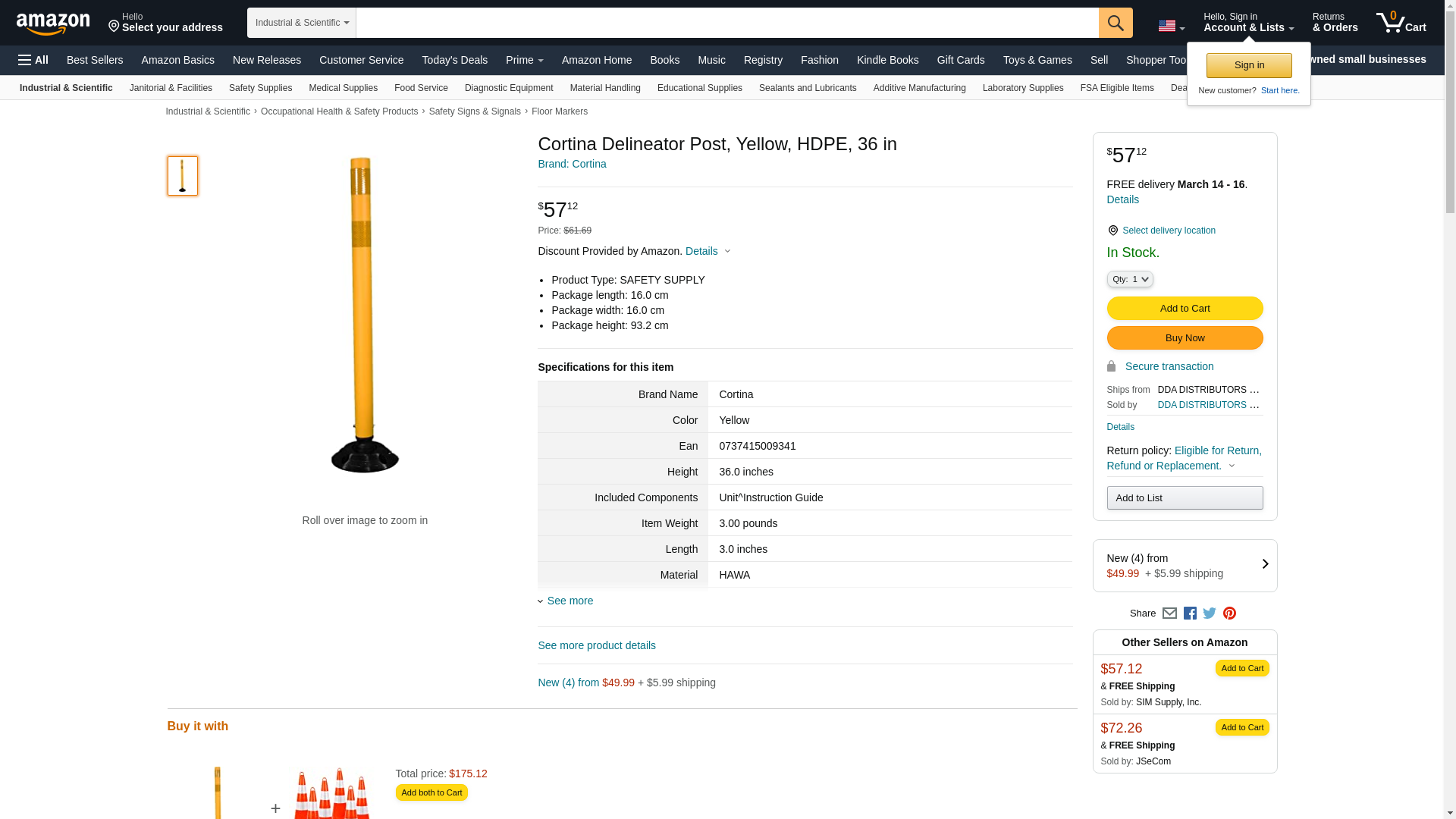The height and width of the screenshot is (819, 1456).
Task: Focus the Amazon search input field
Action: click(726, 23)
